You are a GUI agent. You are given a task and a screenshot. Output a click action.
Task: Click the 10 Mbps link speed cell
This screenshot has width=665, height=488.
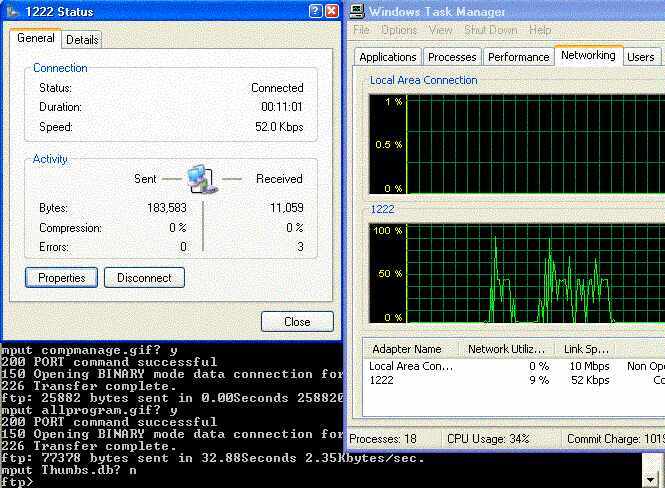(589, 366)
